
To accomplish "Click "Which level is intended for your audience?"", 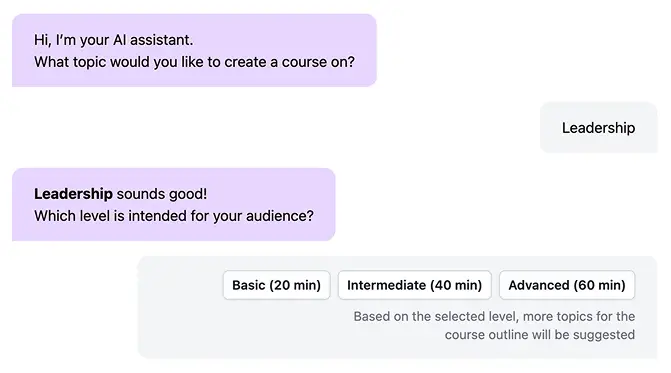I will (174, 216).
